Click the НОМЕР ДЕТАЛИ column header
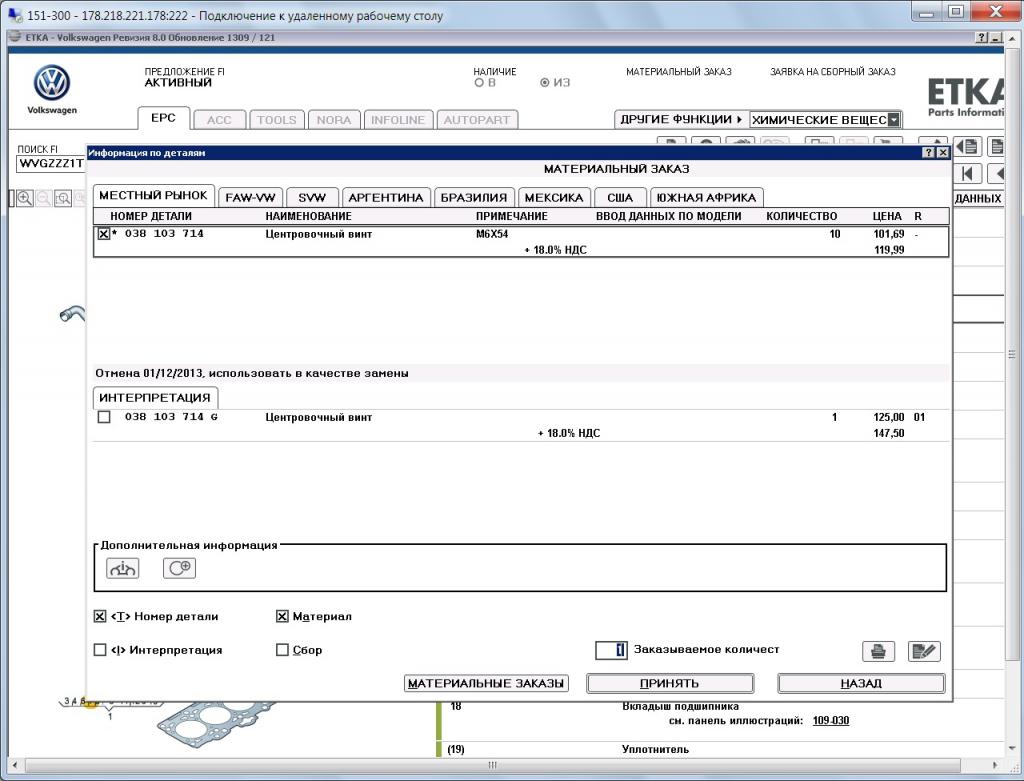This screenshot has width=1024, height=781. pyautogui.click(x=151, y=216)
